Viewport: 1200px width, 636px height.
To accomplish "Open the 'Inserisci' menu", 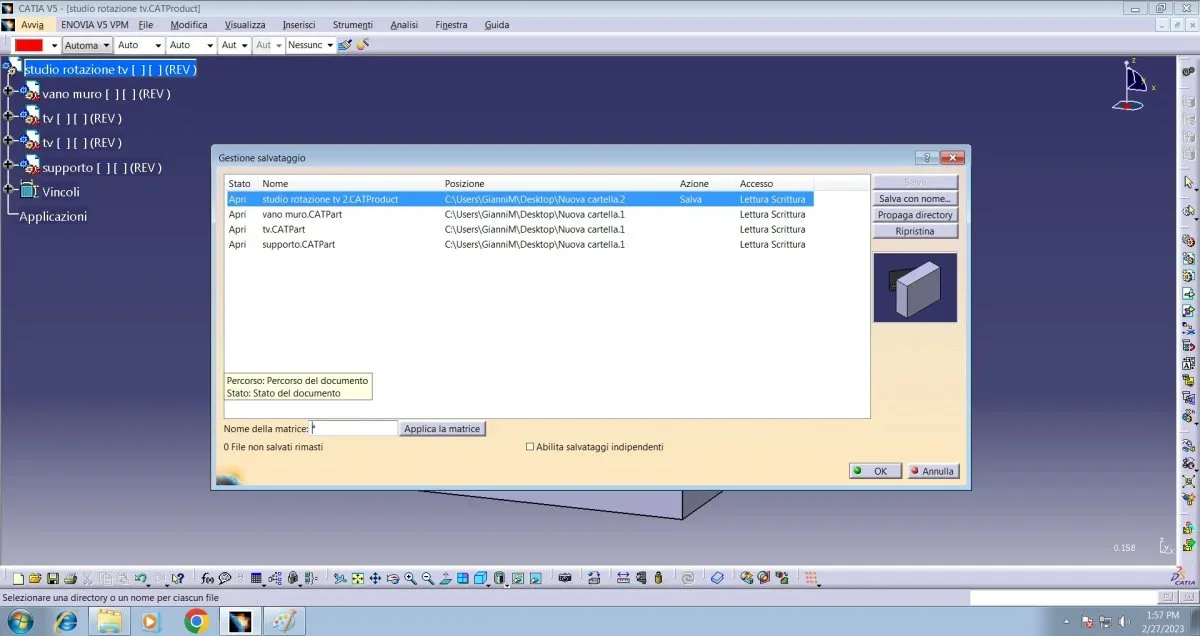I will point(299,24).
